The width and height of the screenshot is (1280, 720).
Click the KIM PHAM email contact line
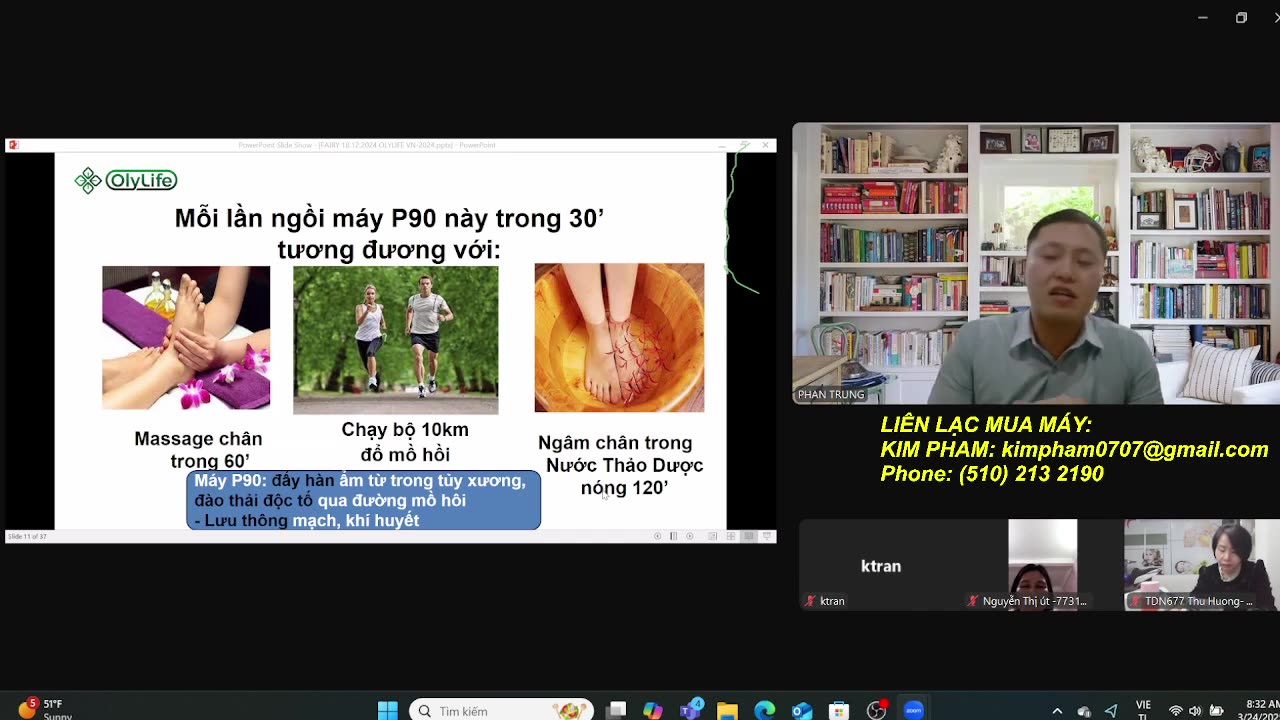coord(1074,450)
